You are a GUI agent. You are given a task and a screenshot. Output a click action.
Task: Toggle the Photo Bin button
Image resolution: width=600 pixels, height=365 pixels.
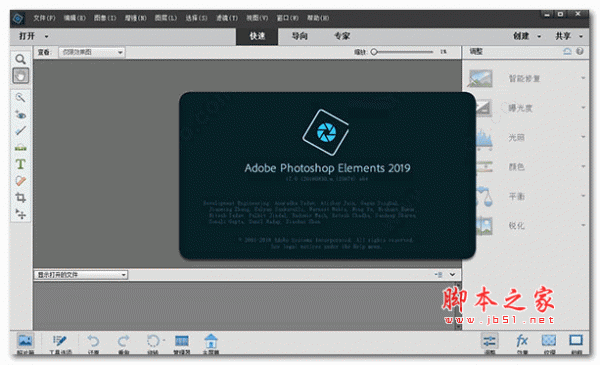(26, 344)
